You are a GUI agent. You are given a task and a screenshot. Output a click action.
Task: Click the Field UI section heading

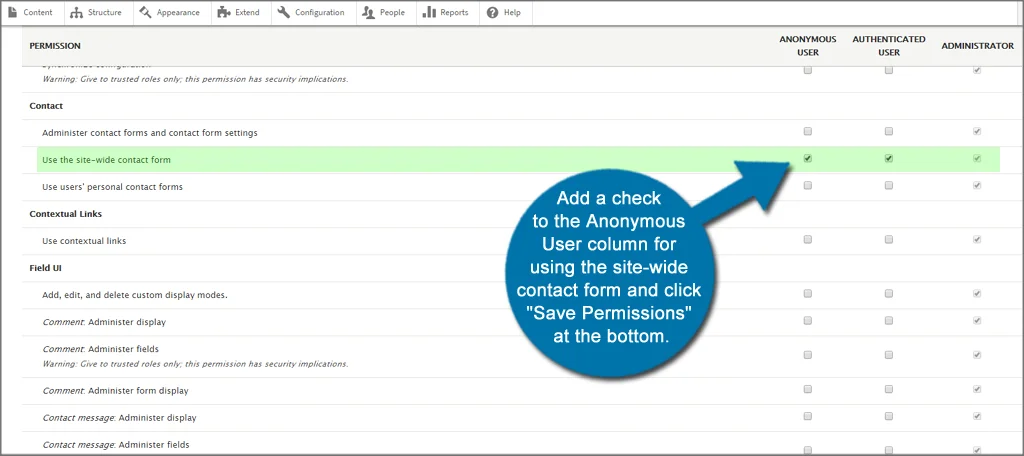point(45,268)
